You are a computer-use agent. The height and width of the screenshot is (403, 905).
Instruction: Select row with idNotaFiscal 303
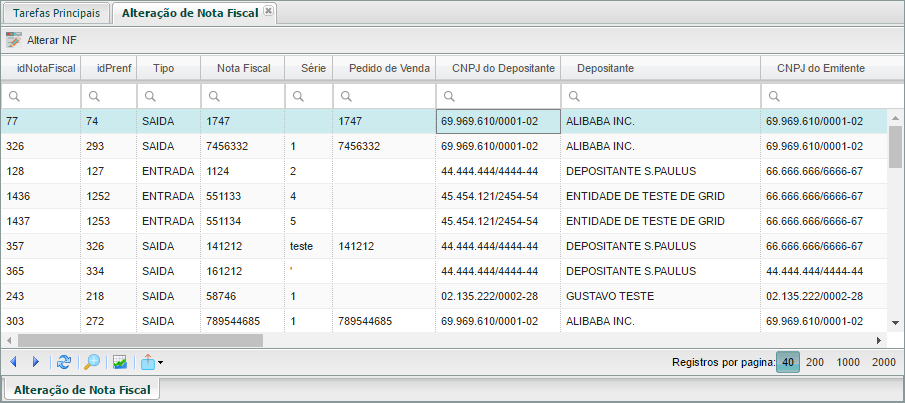[444, 321]
